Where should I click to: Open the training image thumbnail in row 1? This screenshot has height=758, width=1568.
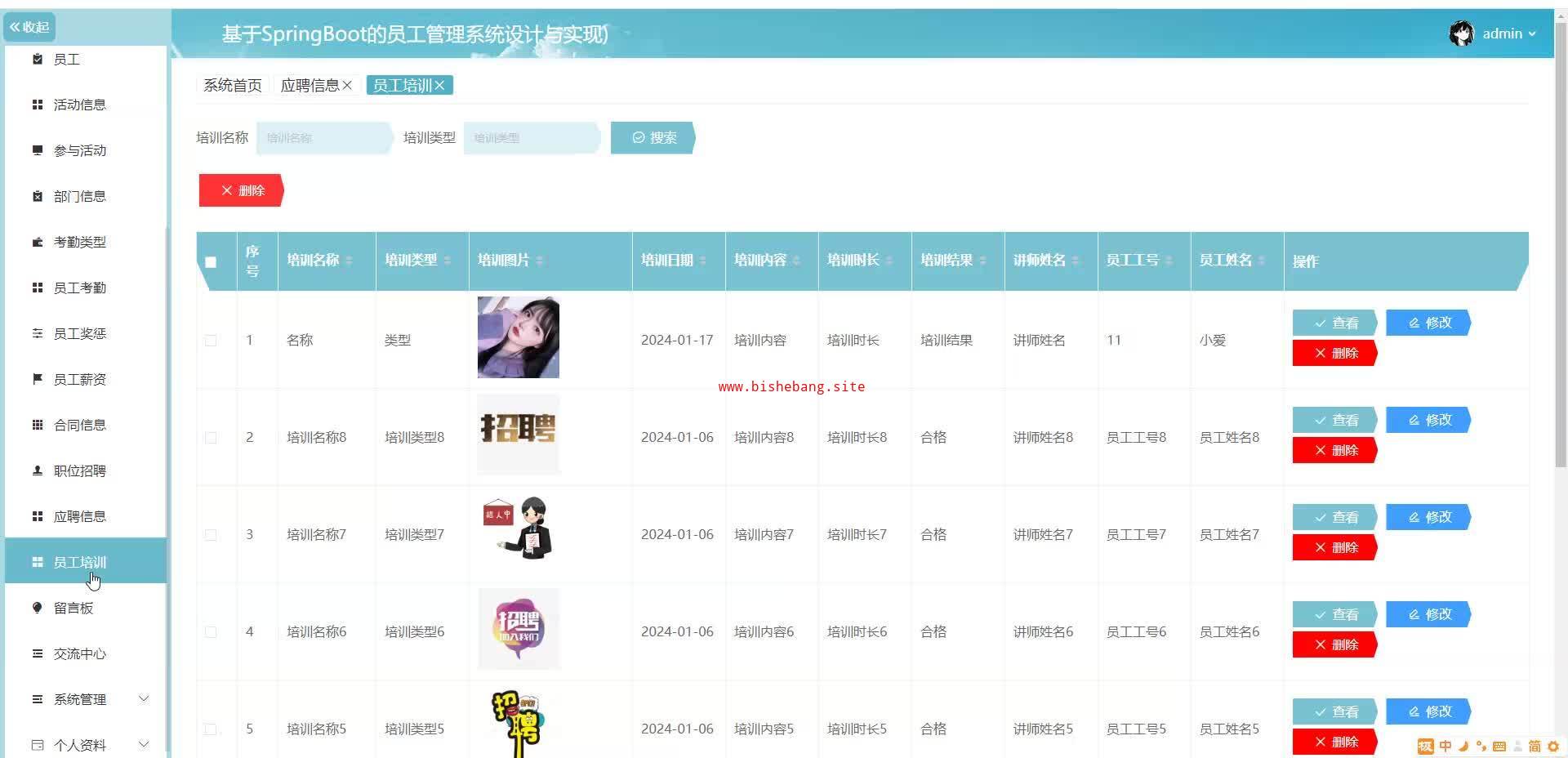click(x=519, y=337)
